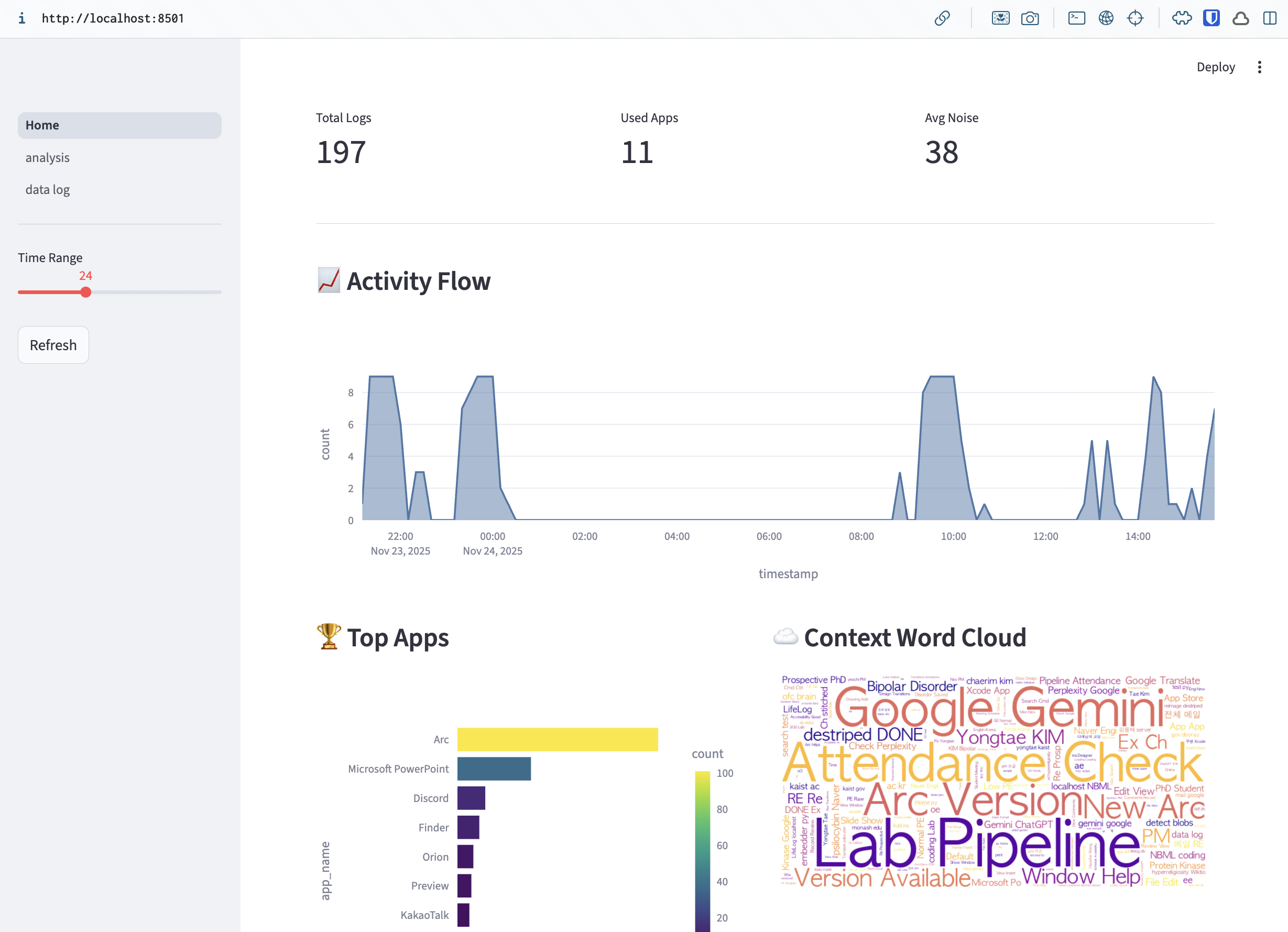Click the site info icon by URL

click(21, 18)
